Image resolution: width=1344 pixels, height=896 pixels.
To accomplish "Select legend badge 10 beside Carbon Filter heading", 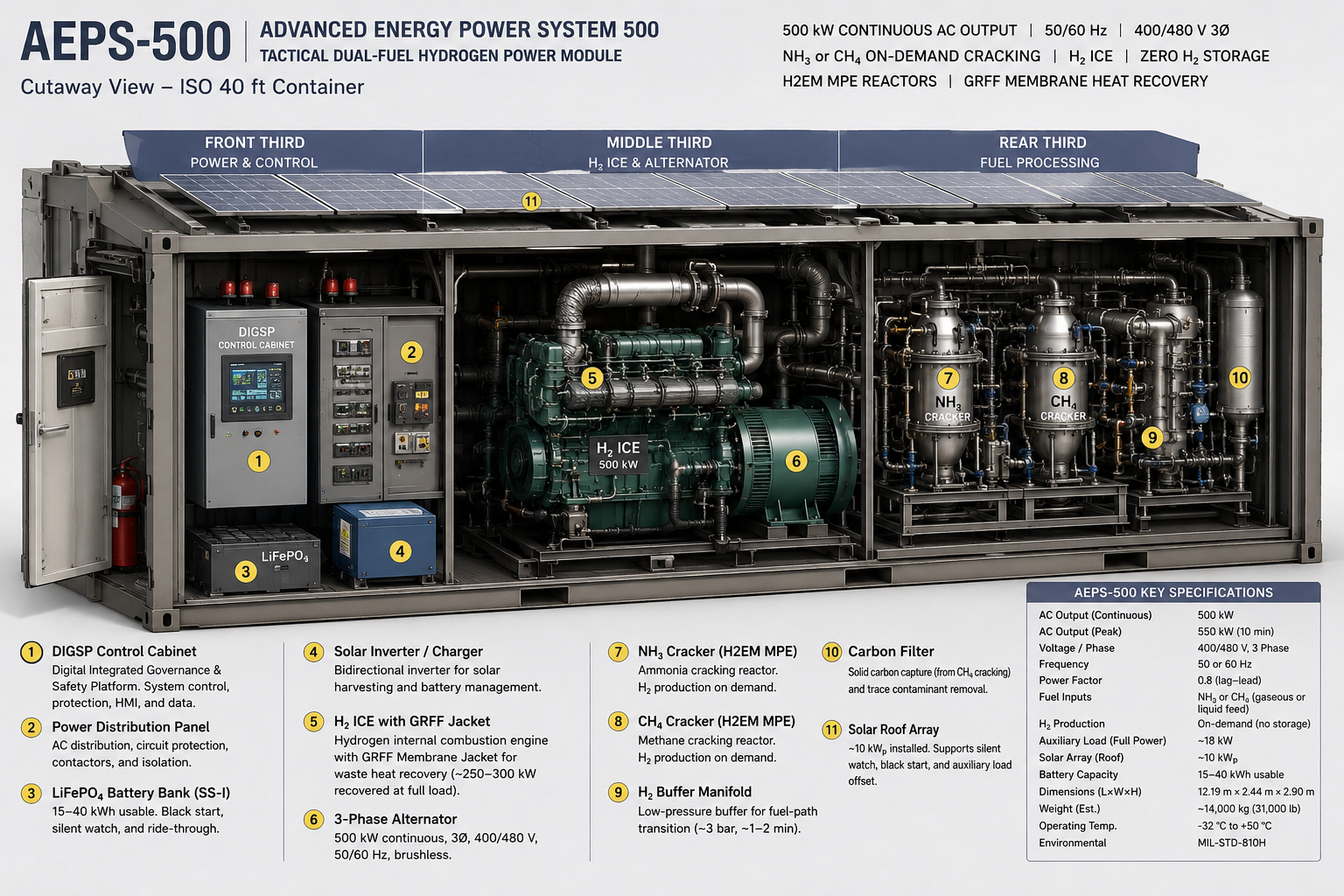I will pos(831,652).
